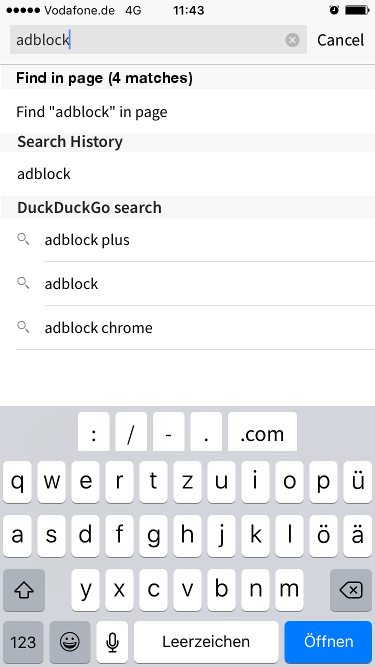Viewport: 375px width, 667px height.
Task: Tap magnifier icon beside adblock plus
Action: (x=23, y=239)
